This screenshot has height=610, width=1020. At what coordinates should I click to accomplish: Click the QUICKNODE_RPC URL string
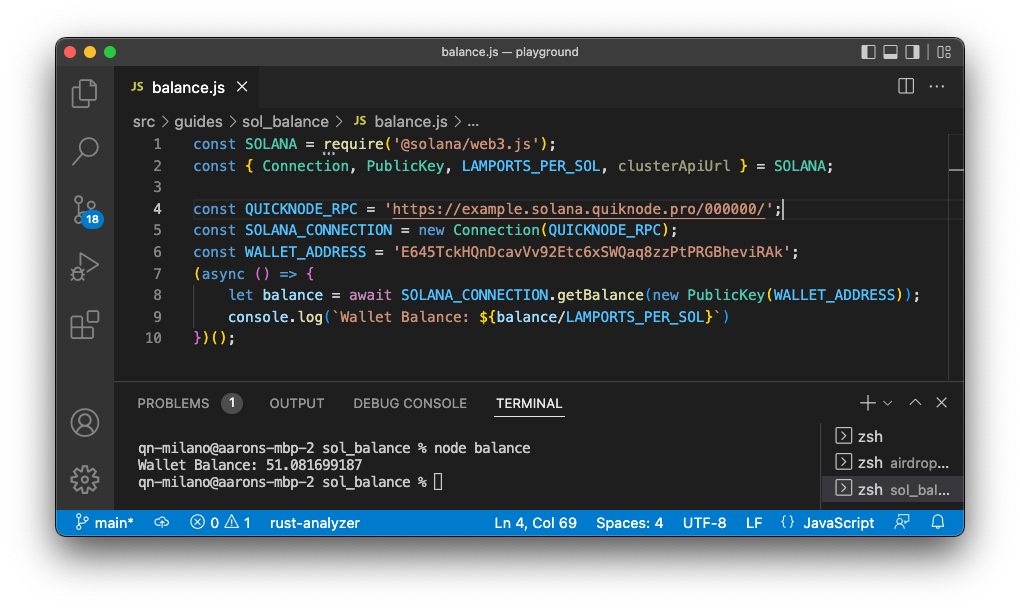(x=578, y=209)
